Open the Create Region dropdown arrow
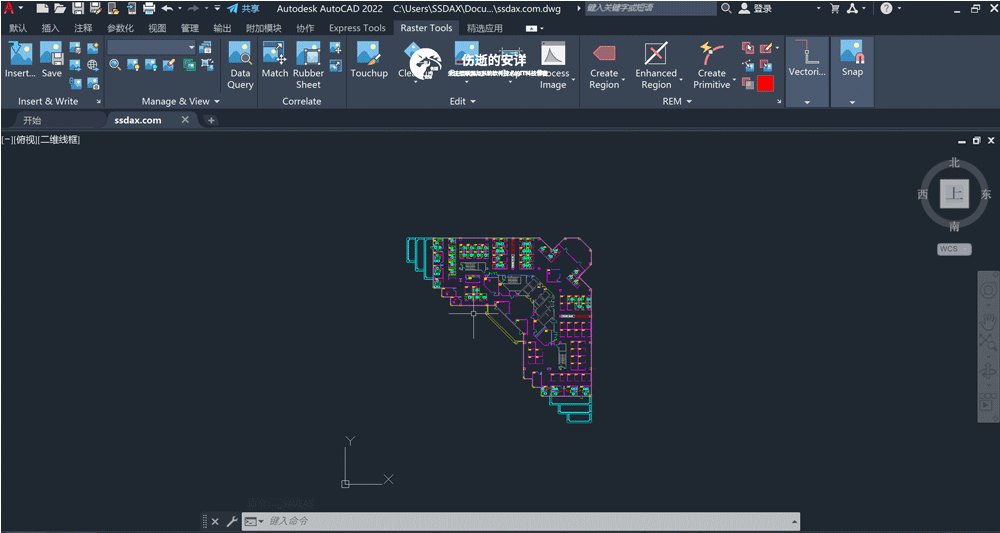 point(624,80)
